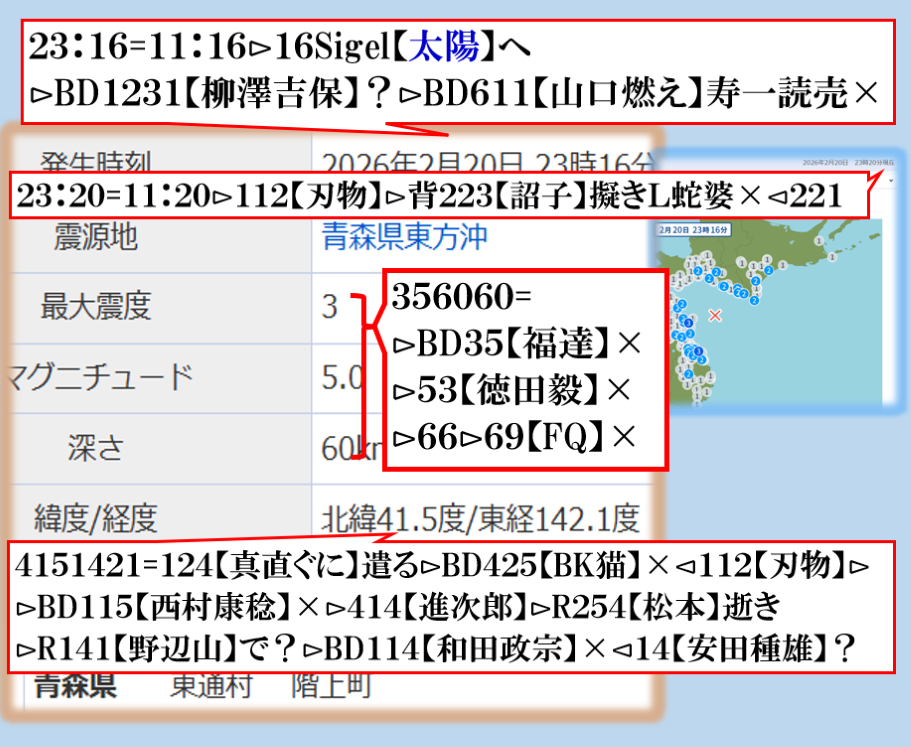Screen dimensions: 911x747
Task: Click the 緯度/経度 row label
Action: pos(95,518)
